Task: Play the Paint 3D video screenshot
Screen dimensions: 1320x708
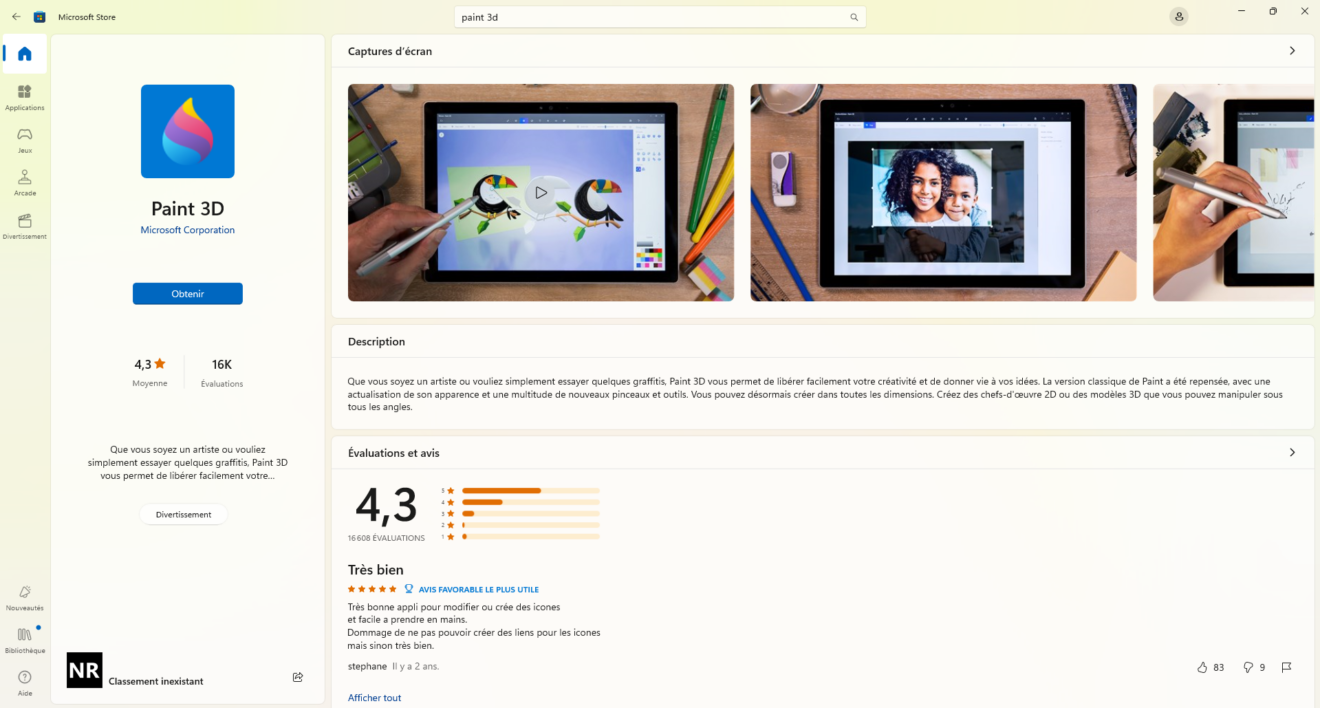Action: pos(541,192)
